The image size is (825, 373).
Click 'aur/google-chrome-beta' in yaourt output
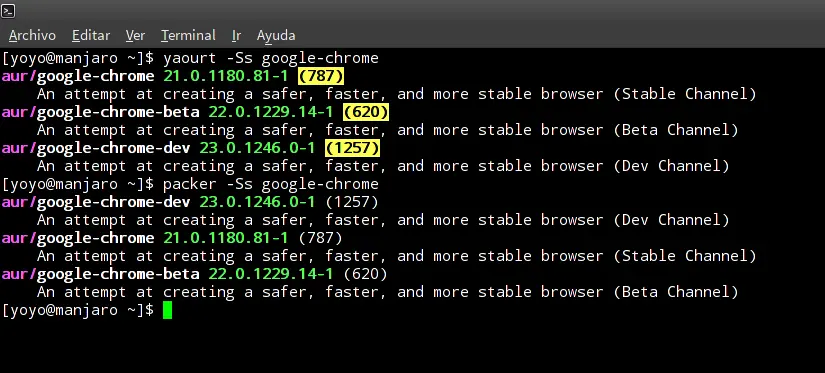[100, 112]
